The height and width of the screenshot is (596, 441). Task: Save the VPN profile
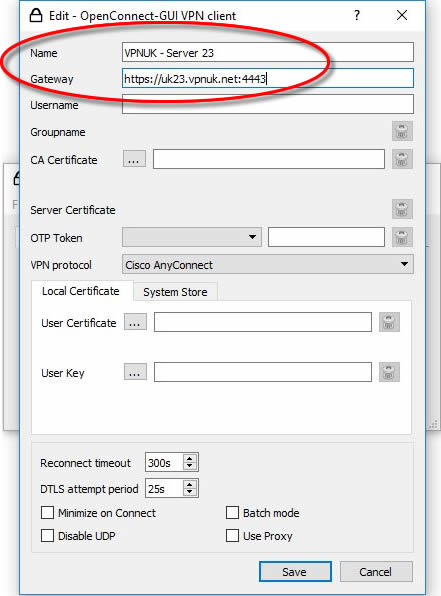[295, 572]
